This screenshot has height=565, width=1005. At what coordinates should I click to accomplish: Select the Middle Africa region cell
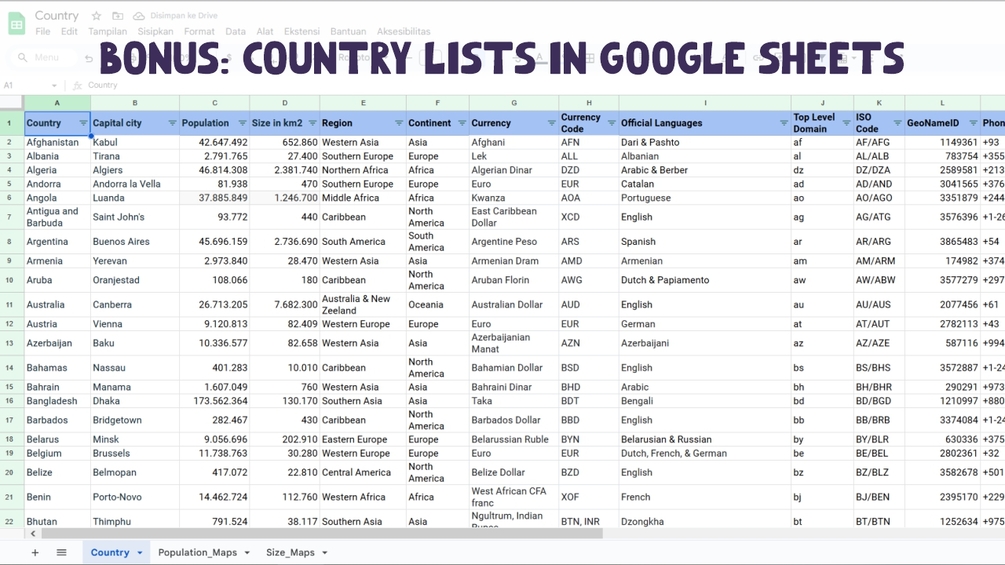coord(363,198)
